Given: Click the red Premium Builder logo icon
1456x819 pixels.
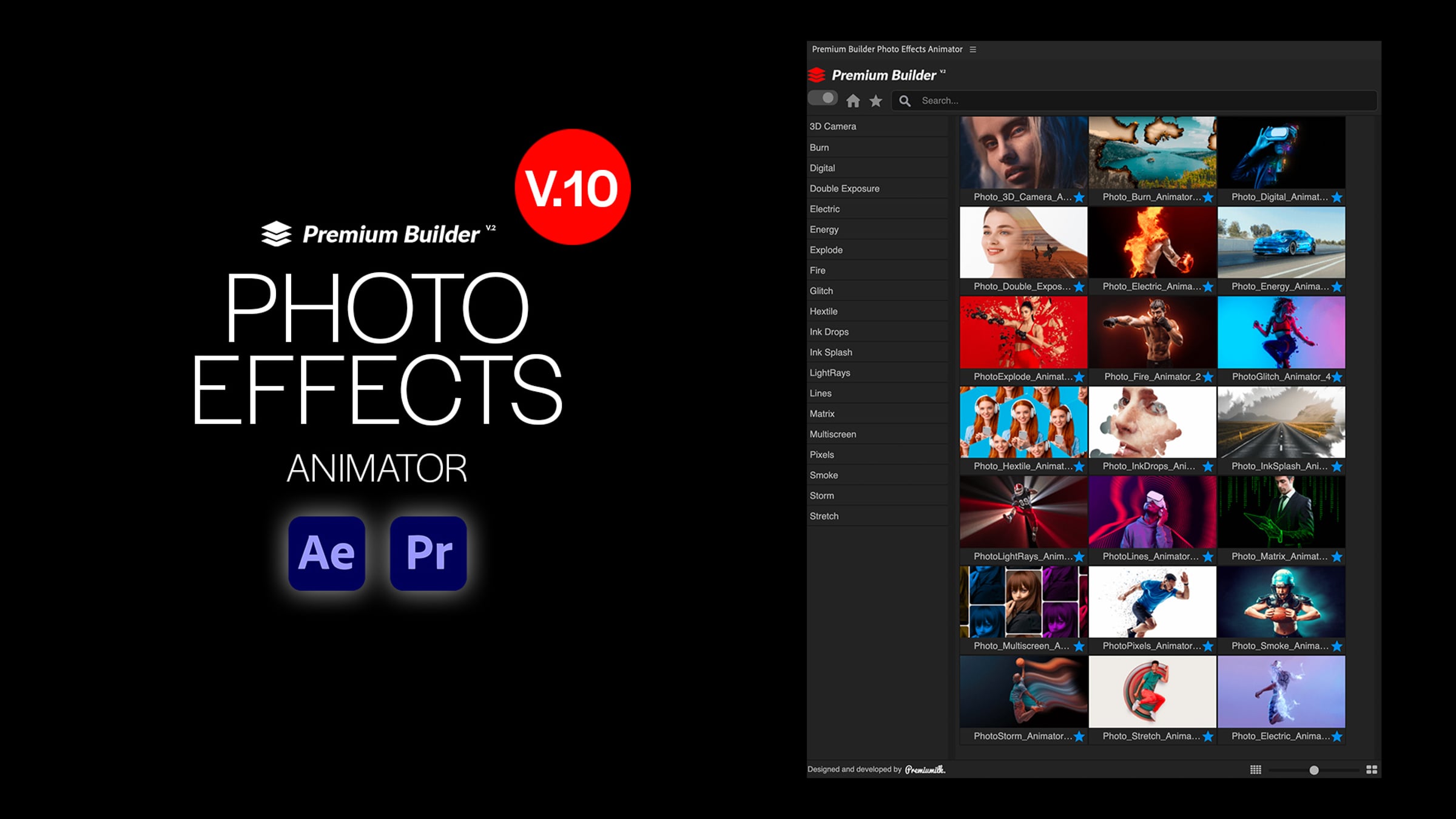Looking at the screenshot, I should coord(817,75).
